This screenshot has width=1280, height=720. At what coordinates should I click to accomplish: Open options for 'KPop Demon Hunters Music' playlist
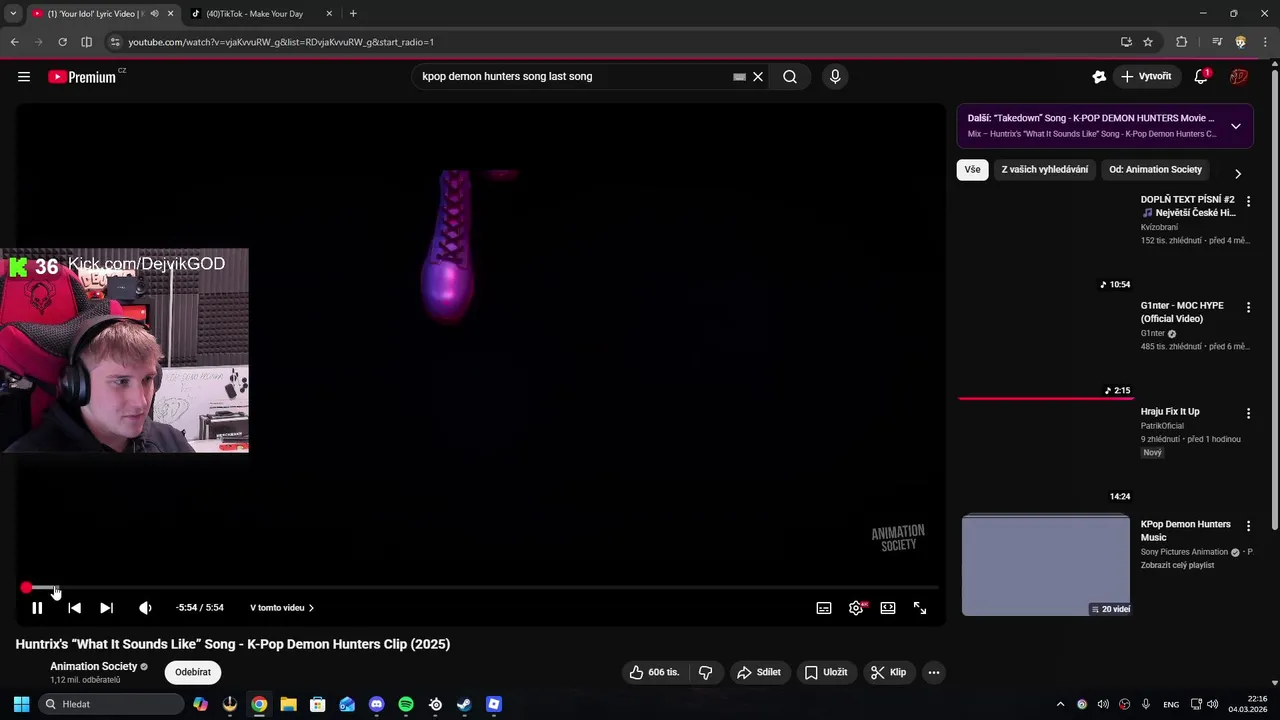pos(1248,526)
